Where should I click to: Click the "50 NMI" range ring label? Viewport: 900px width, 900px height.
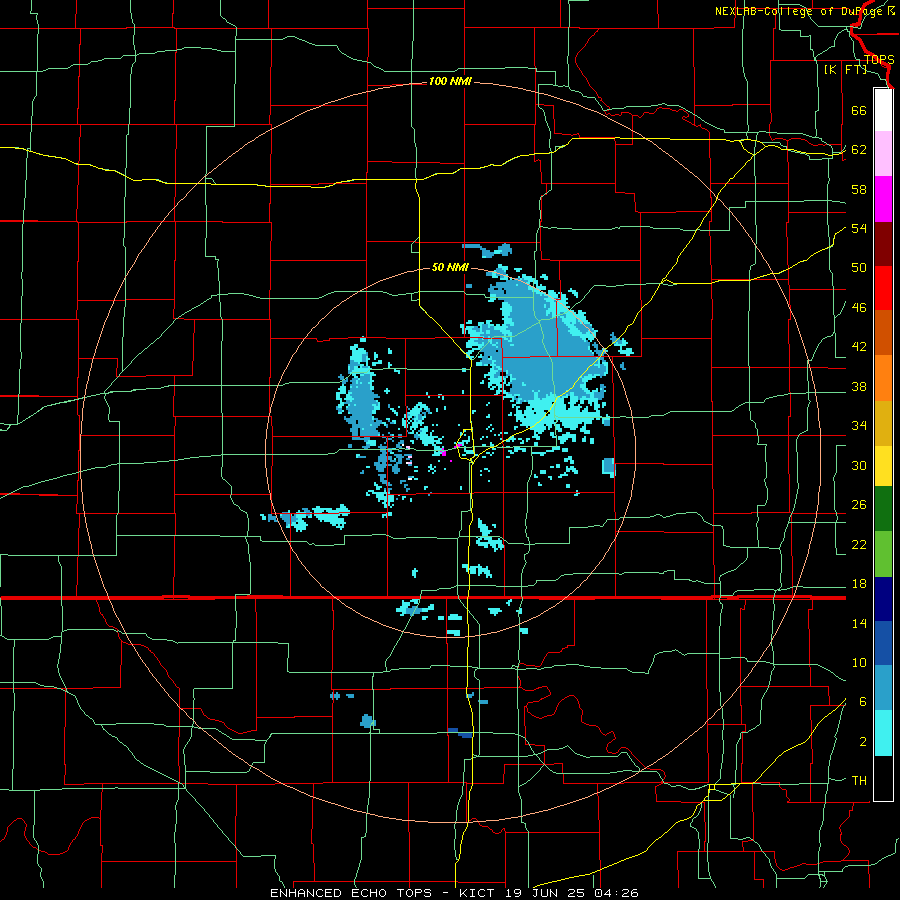point(450,267)
